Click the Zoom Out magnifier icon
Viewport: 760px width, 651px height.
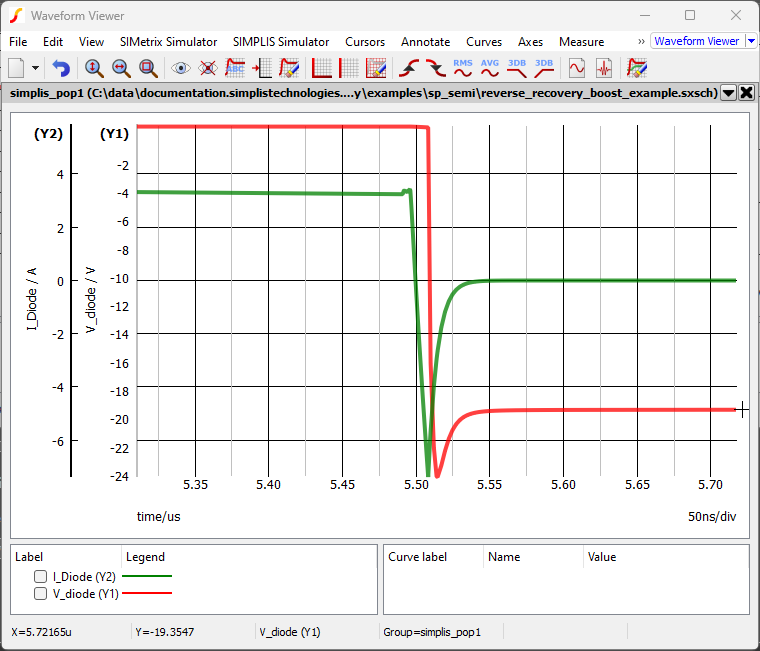[x=121, y=68]
